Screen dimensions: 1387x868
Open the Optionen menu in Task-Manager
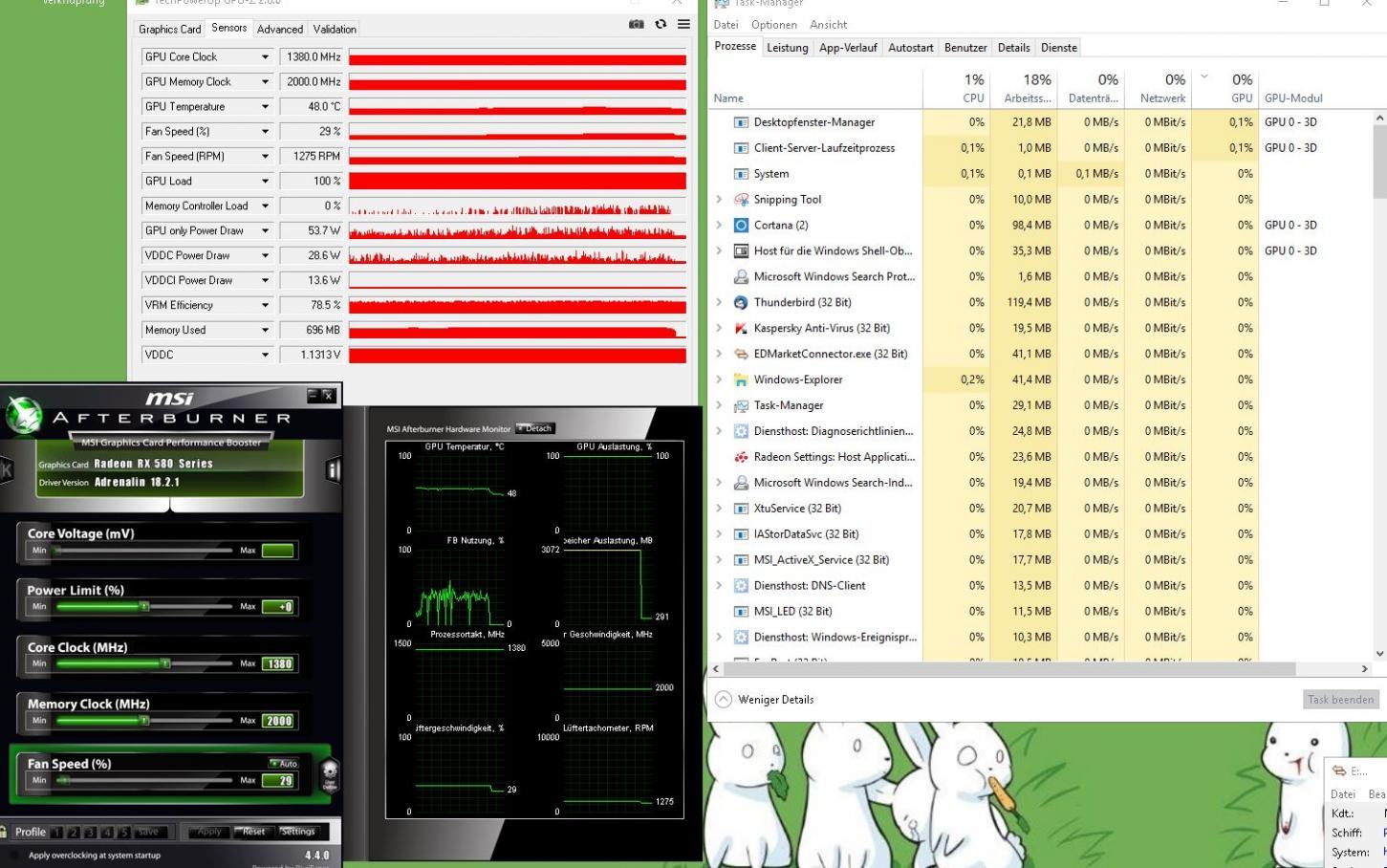774,25
